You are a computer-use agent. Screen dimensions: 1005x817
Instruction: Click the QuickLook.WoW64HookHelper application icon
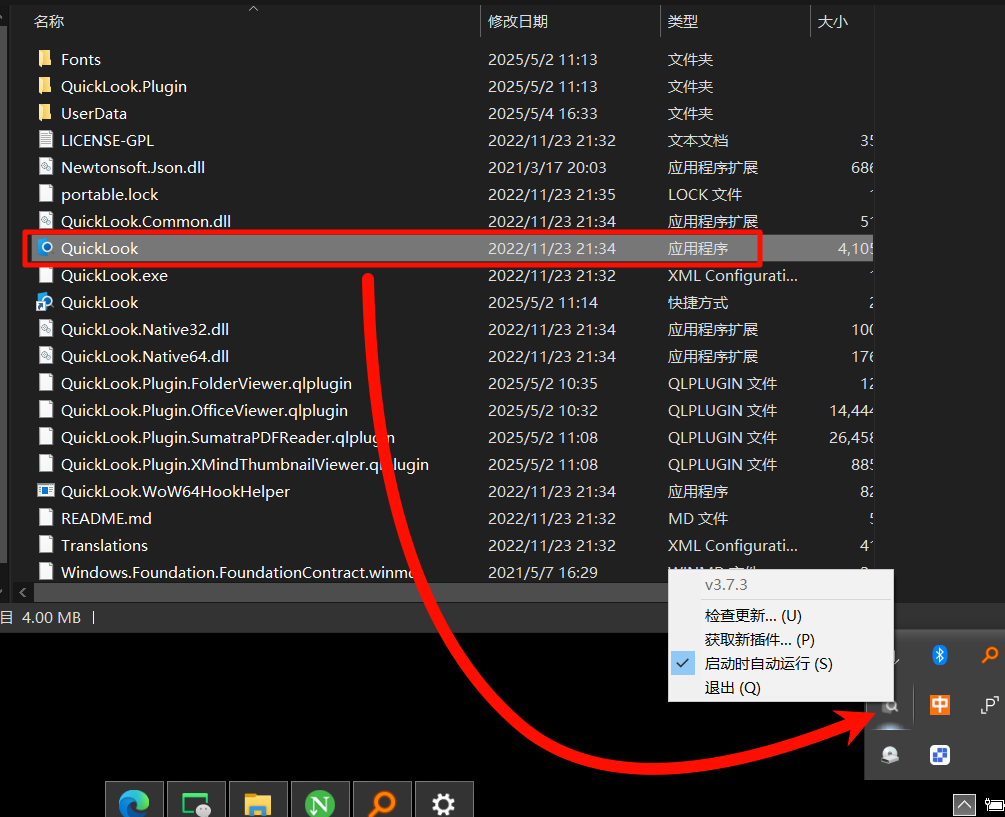coord(46,491)
